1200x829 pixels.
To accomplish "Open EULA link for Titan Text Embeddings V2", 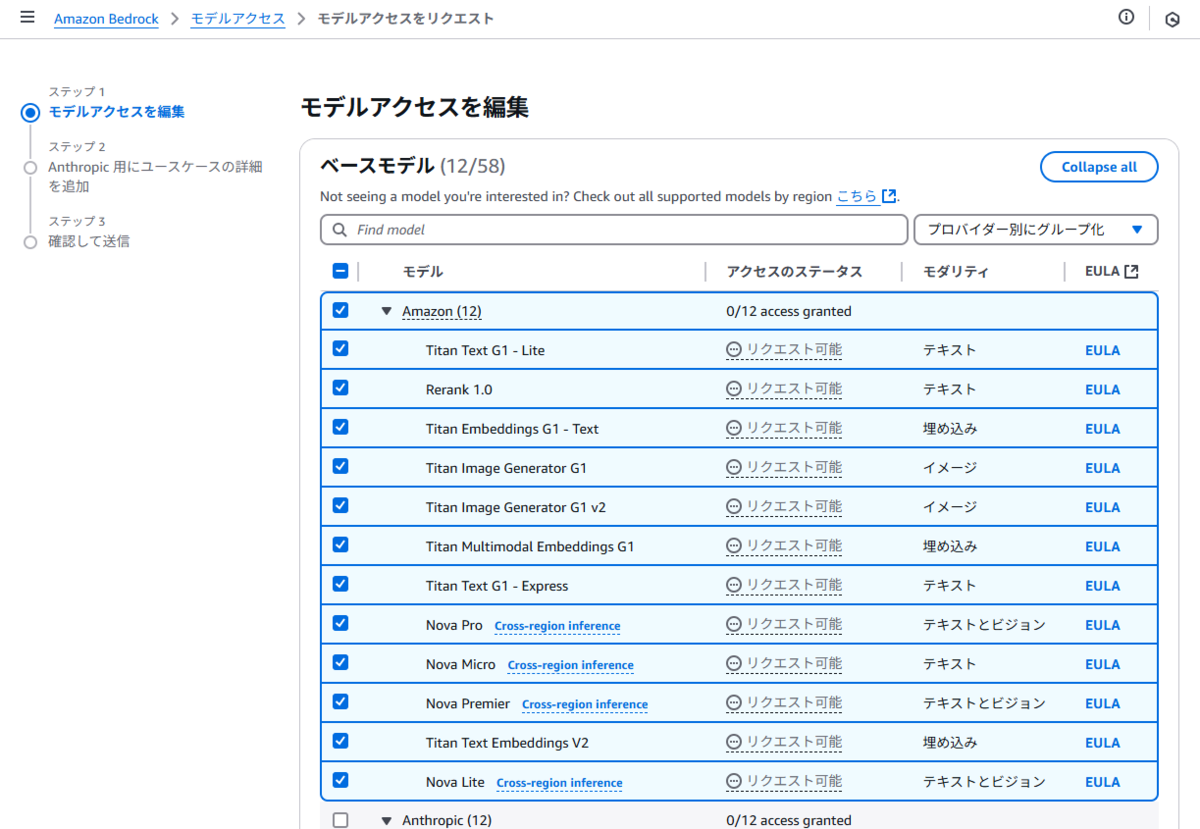I will pos(1102,743).
